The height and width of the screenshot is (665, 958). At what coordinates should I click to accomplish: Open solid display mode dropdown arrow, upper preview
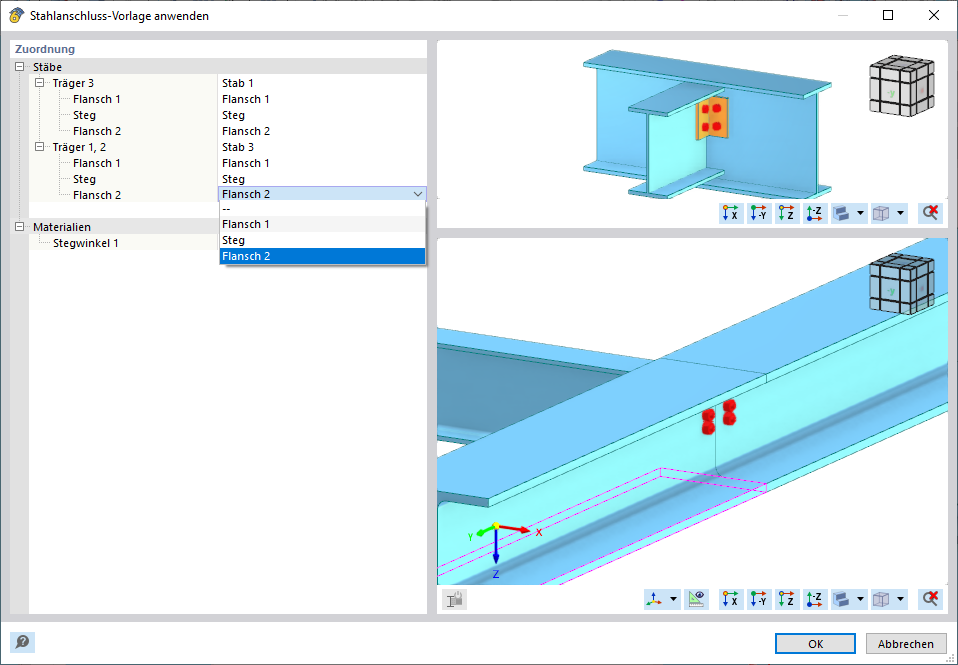pyautogui.click(x=860, y=213)
